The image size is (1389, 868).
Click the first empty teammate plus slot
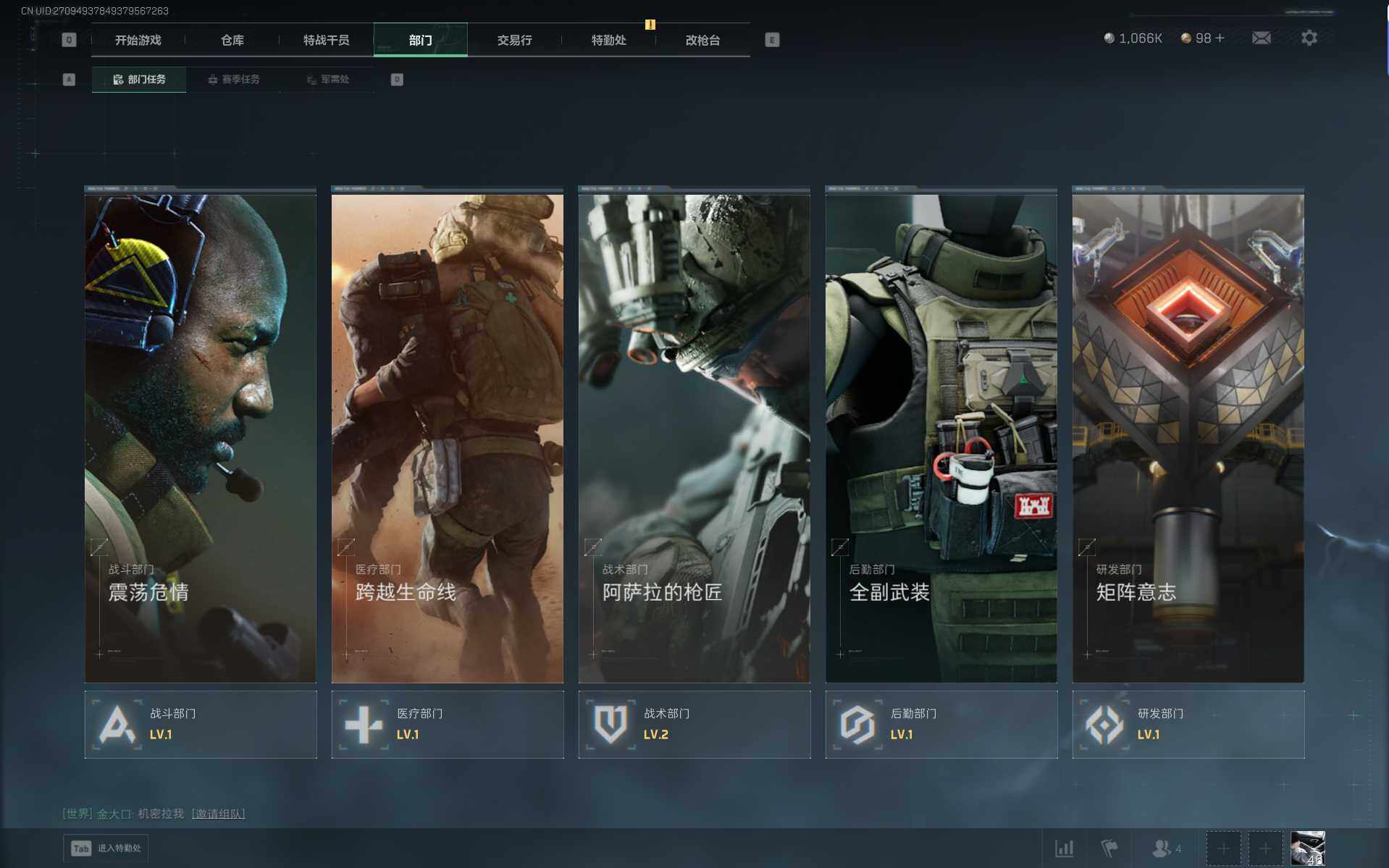pos(1223,848)
